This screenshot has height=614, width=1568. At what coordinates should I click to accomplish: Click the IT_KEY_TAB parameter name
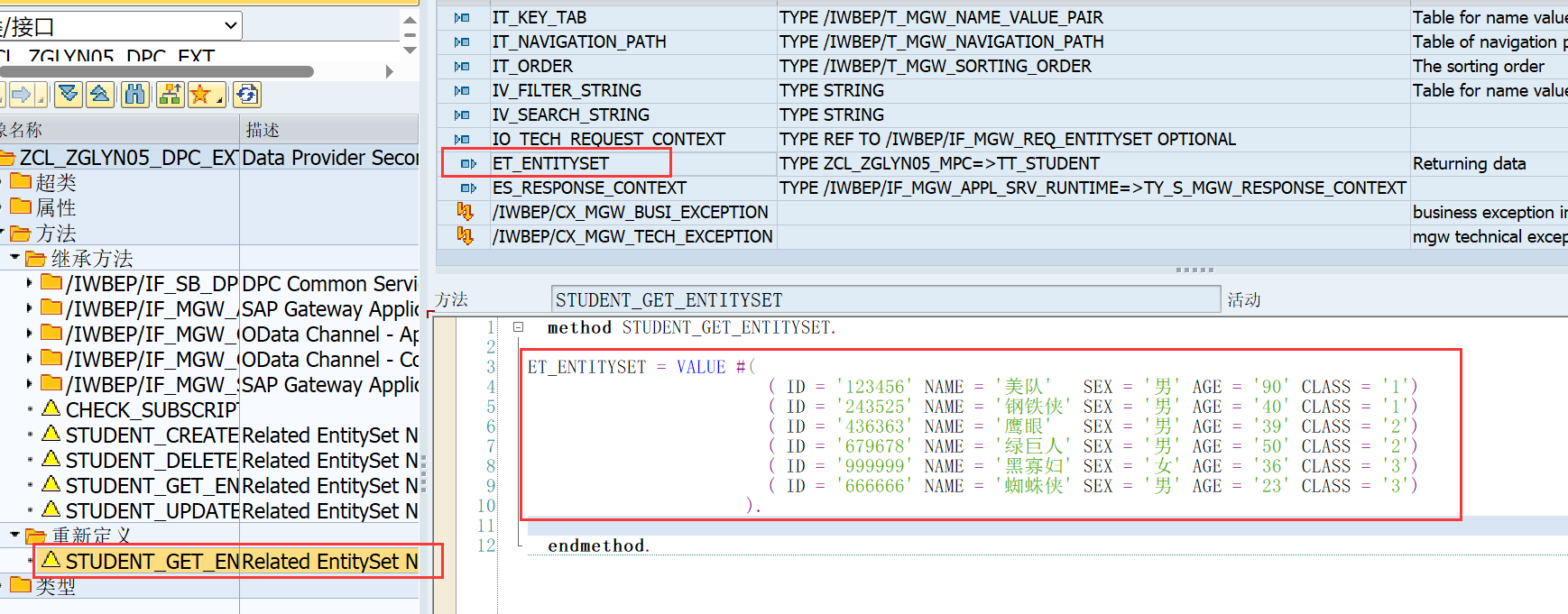(x=540, y=18)
